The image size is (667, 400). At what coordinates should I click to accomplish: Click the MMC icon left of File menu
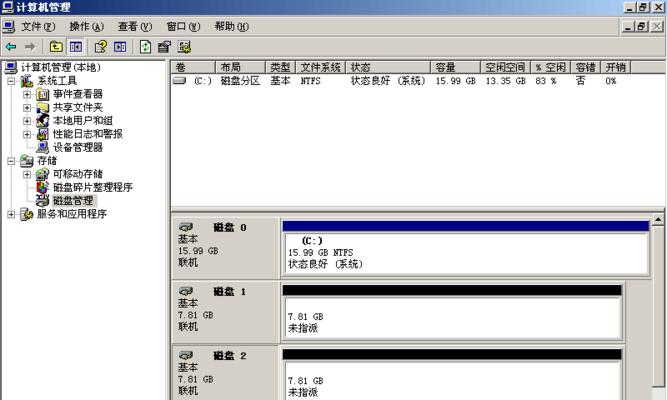point(9,27)
